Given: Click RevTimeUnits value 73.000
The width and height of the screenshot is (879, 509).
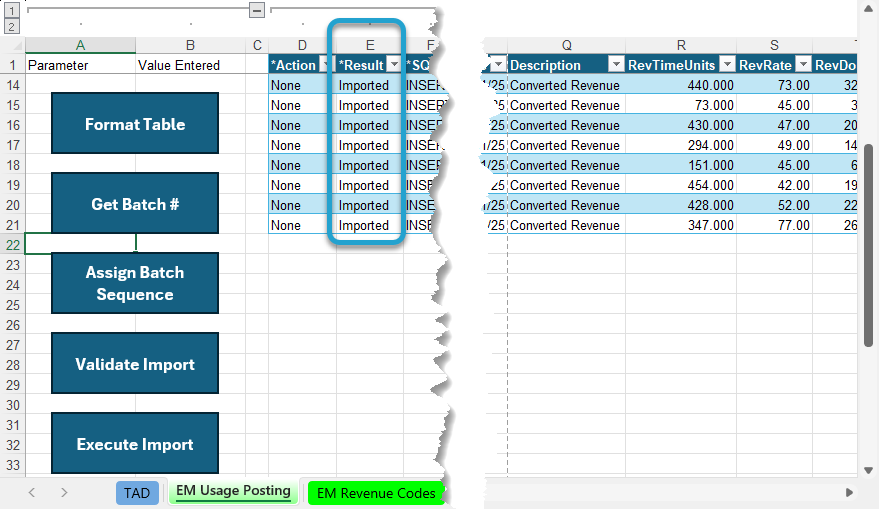Looking at the screenshot, I should 681,105.
